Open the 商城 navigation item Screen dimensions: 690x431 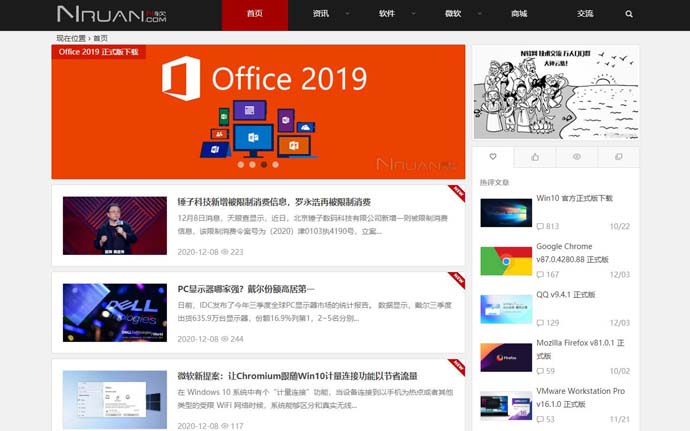tap(519, 14)
